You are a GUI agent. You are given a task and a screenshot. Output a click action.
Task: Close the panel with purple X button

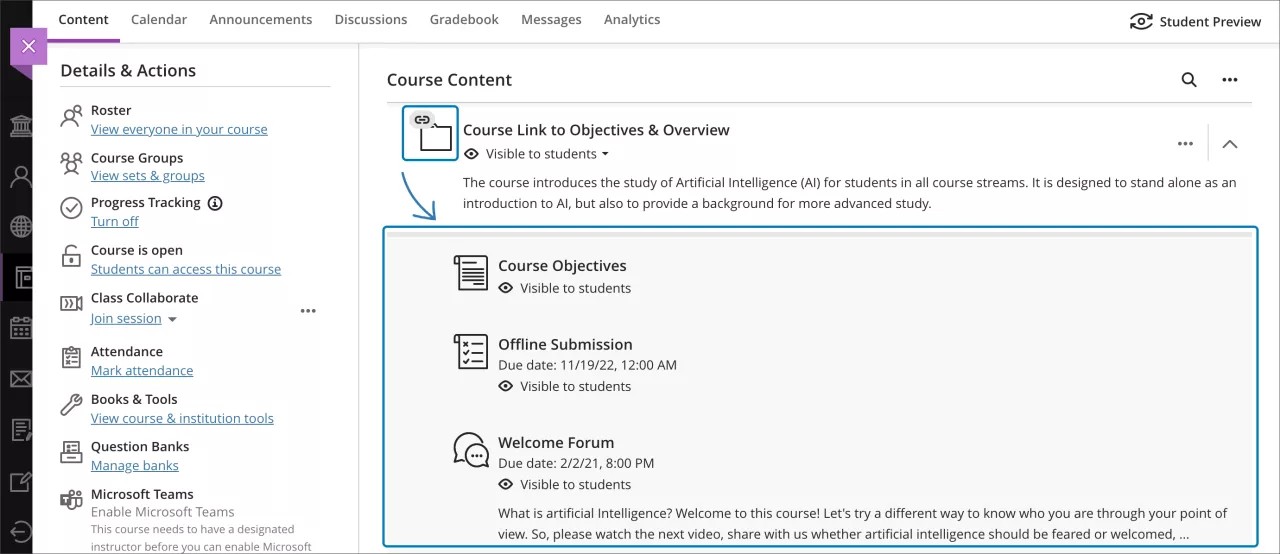[x=28, y=46]
